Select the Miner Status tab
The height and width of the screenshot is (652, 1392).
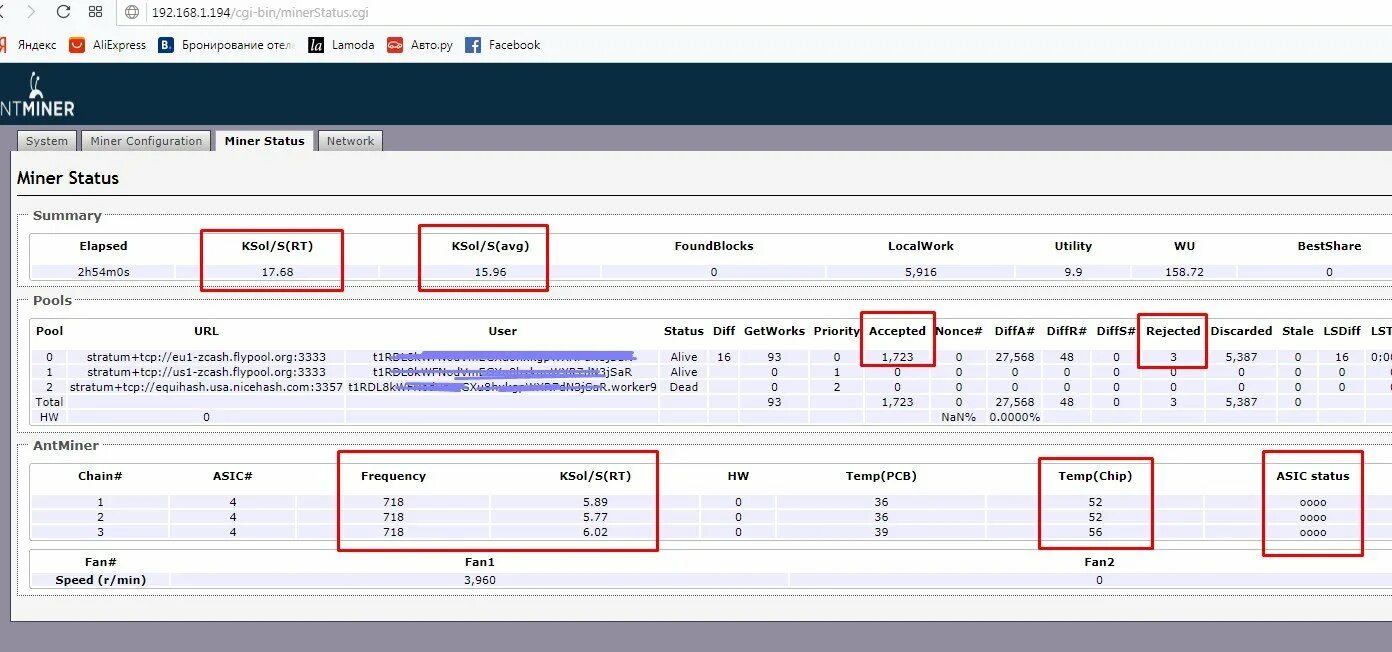pos(264,141)
